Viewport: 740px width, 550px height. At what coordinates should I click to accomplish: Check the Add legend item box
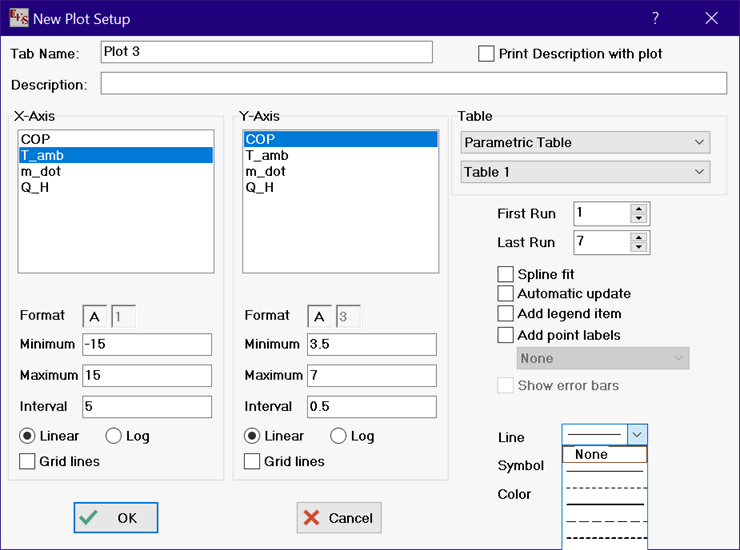click(x=506, y=314)
